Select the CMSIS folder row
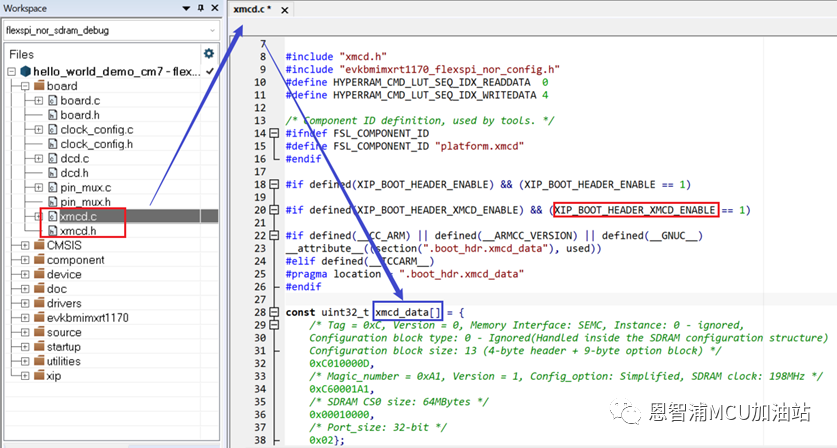Image resolution: width=837 pixels, height=448 pixels. pyautogui.click(x=64, y=246)
